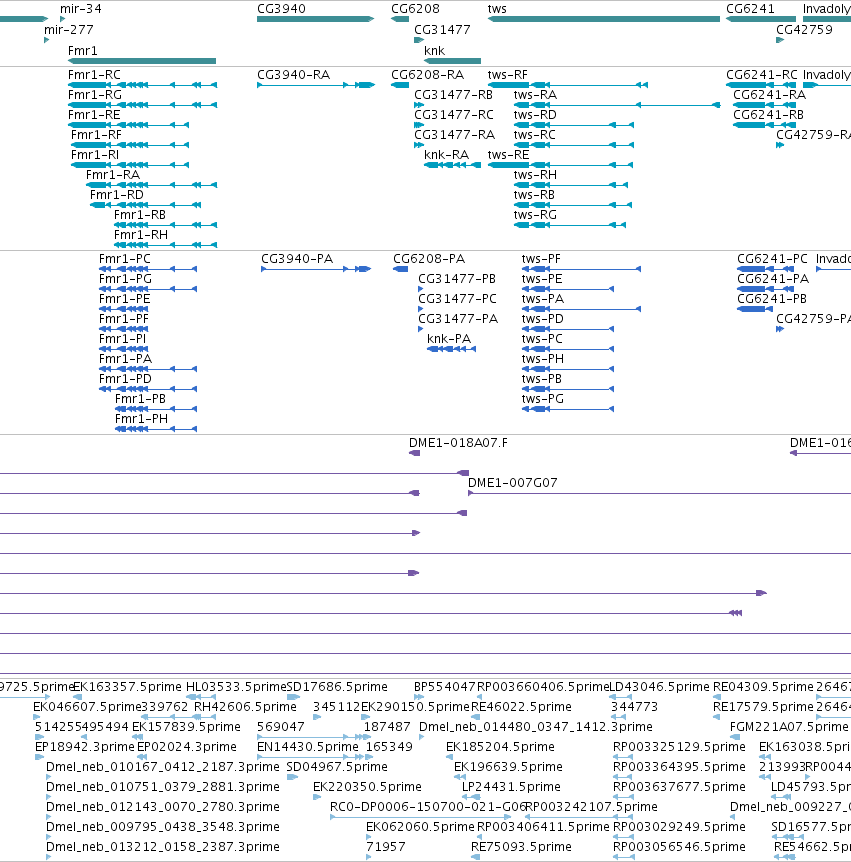Viewport: 851px width, 862px height.
Task: Click transcript Fmr1-RH
Action: click(x=165, y=245)
